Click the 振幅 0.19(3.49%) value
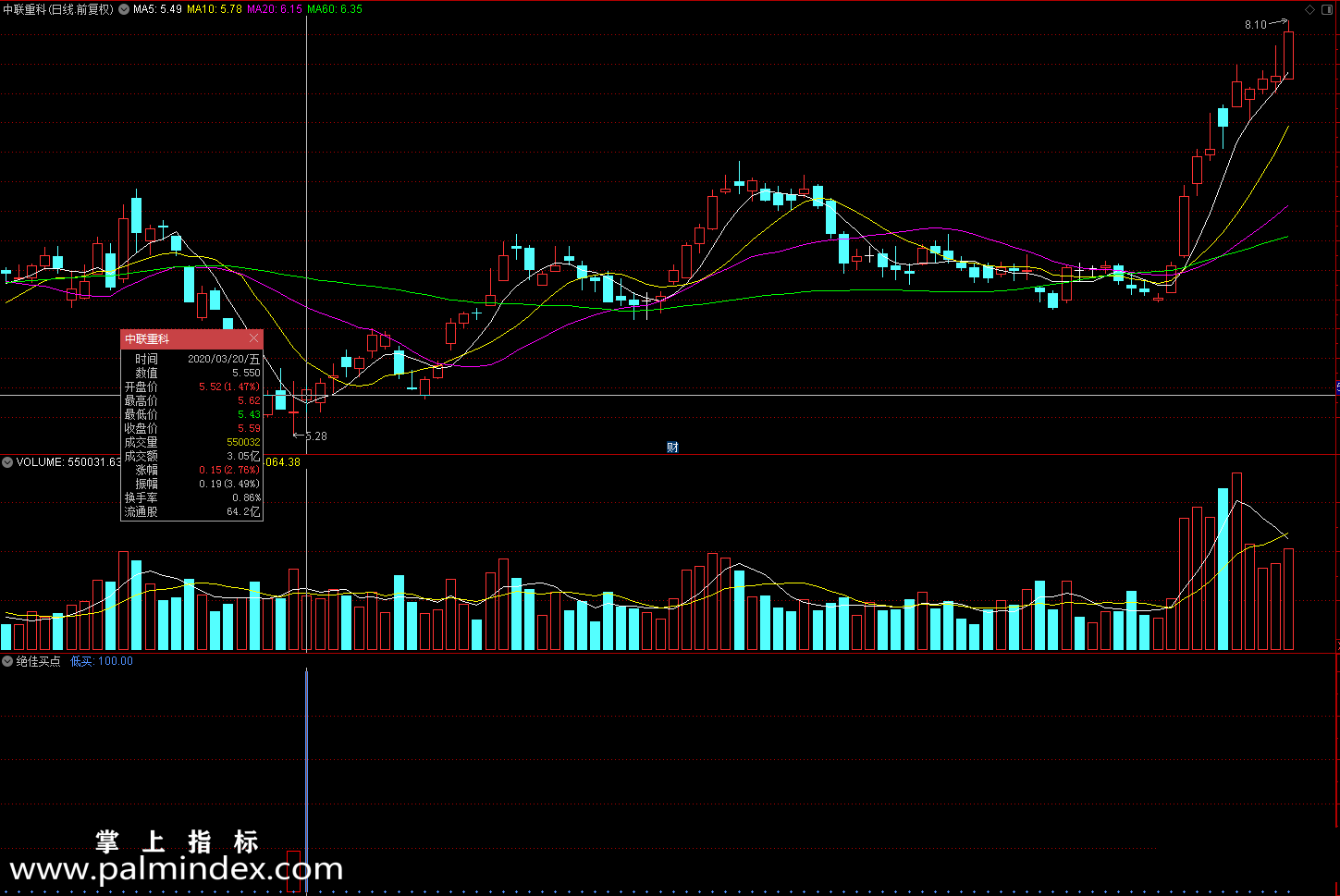1340x896 pixels. 229,484
